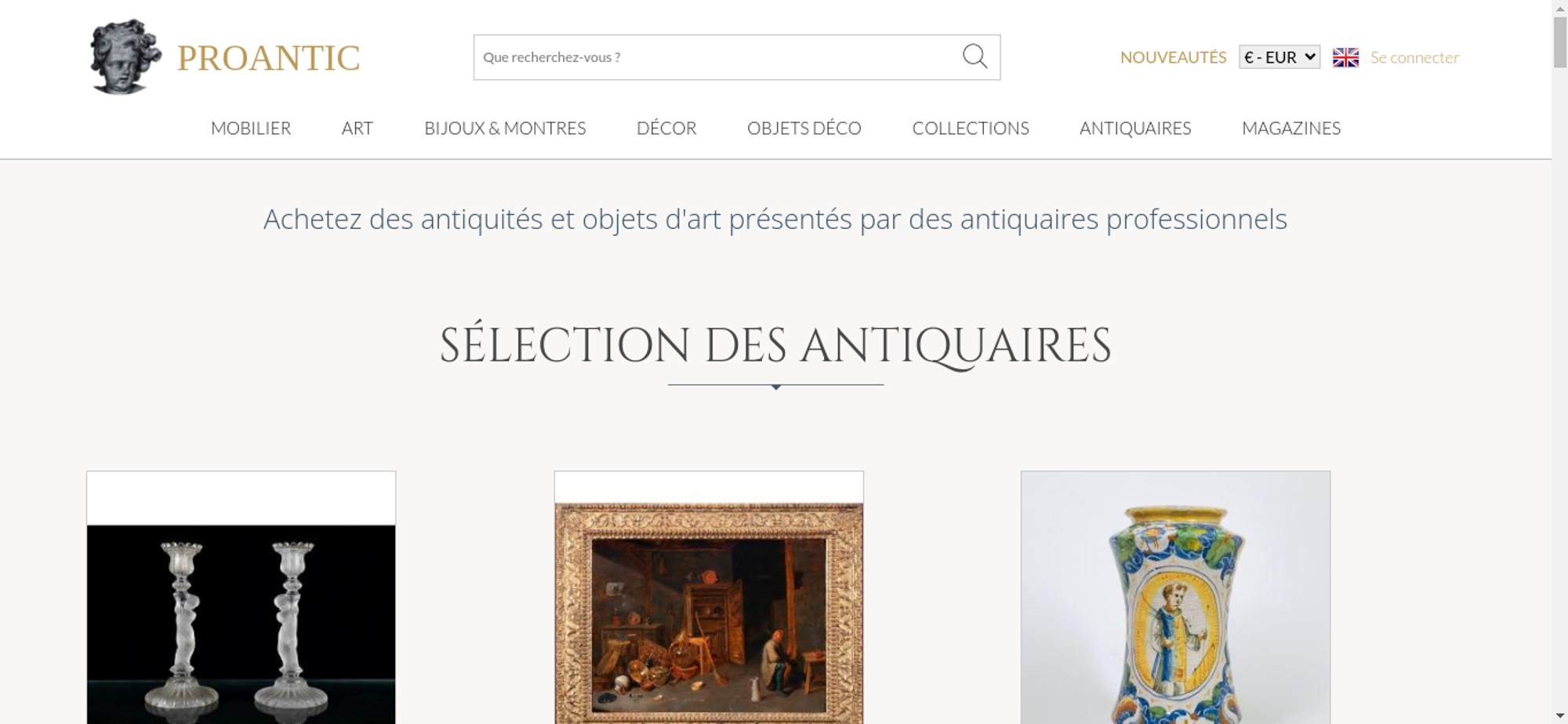Open the majolica albarello vase thumbnail
This screenshot has height=724, width=1568.
1175,598
